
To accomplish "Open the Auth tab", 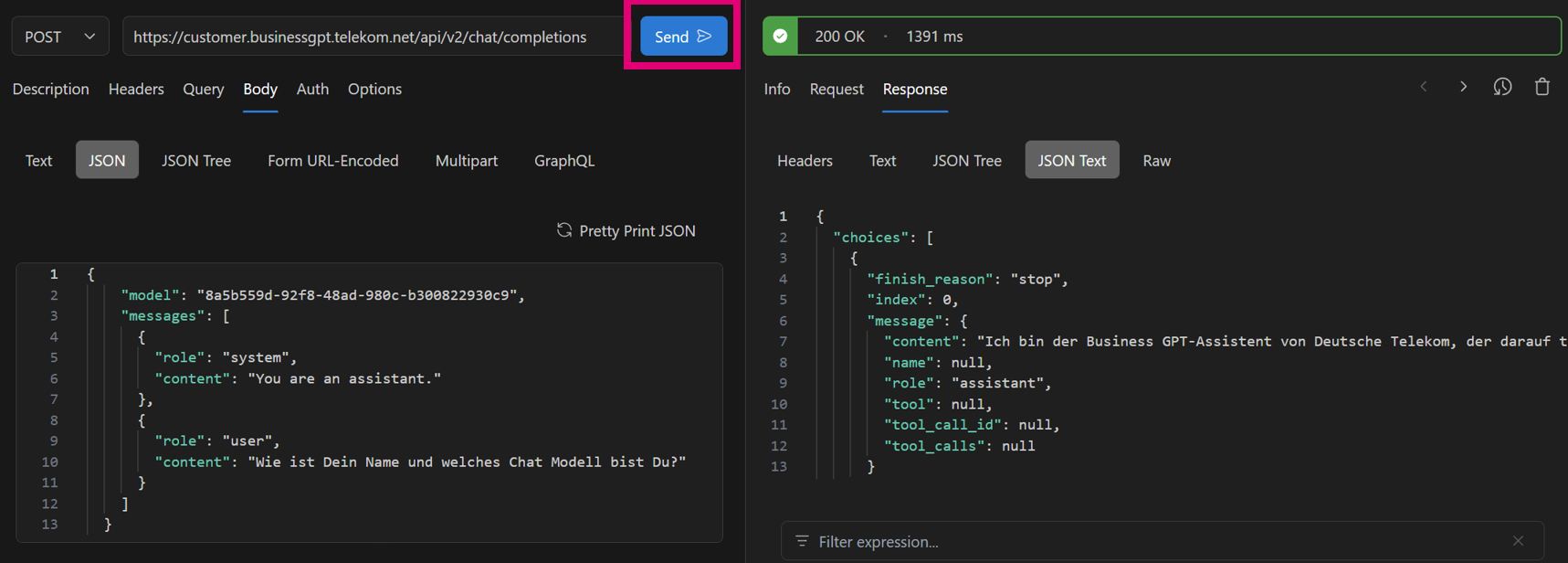I will click(x=312, y=89).
